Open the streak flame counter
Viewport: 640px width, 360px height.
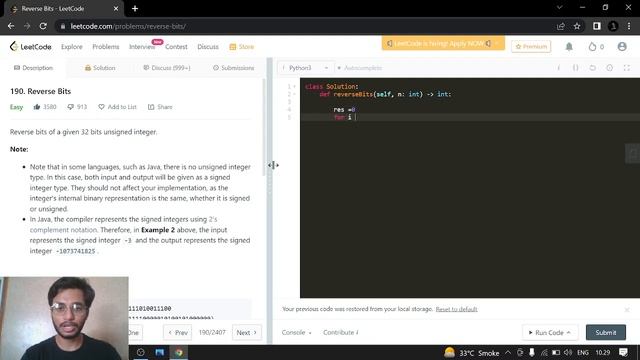point(596,47)
